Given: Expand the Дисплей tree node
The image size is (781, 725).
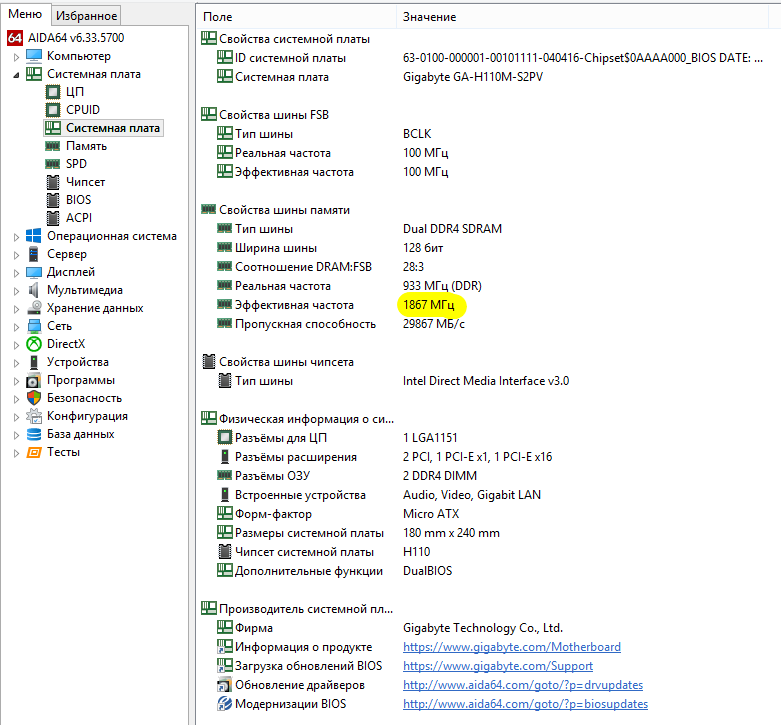Looking at the screenshot, I should click(16, 272).
